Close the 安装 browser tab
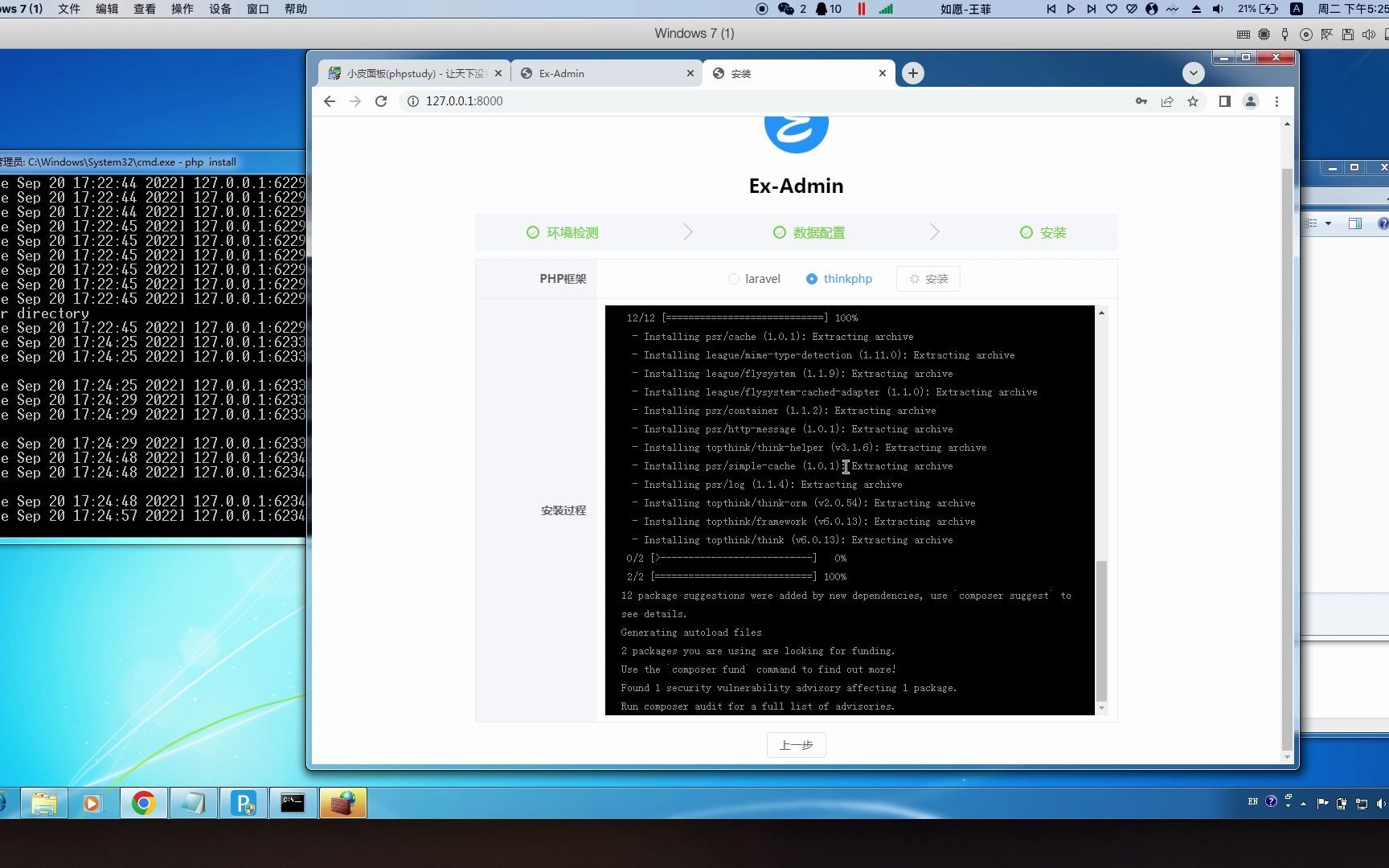 click(882, 73)
